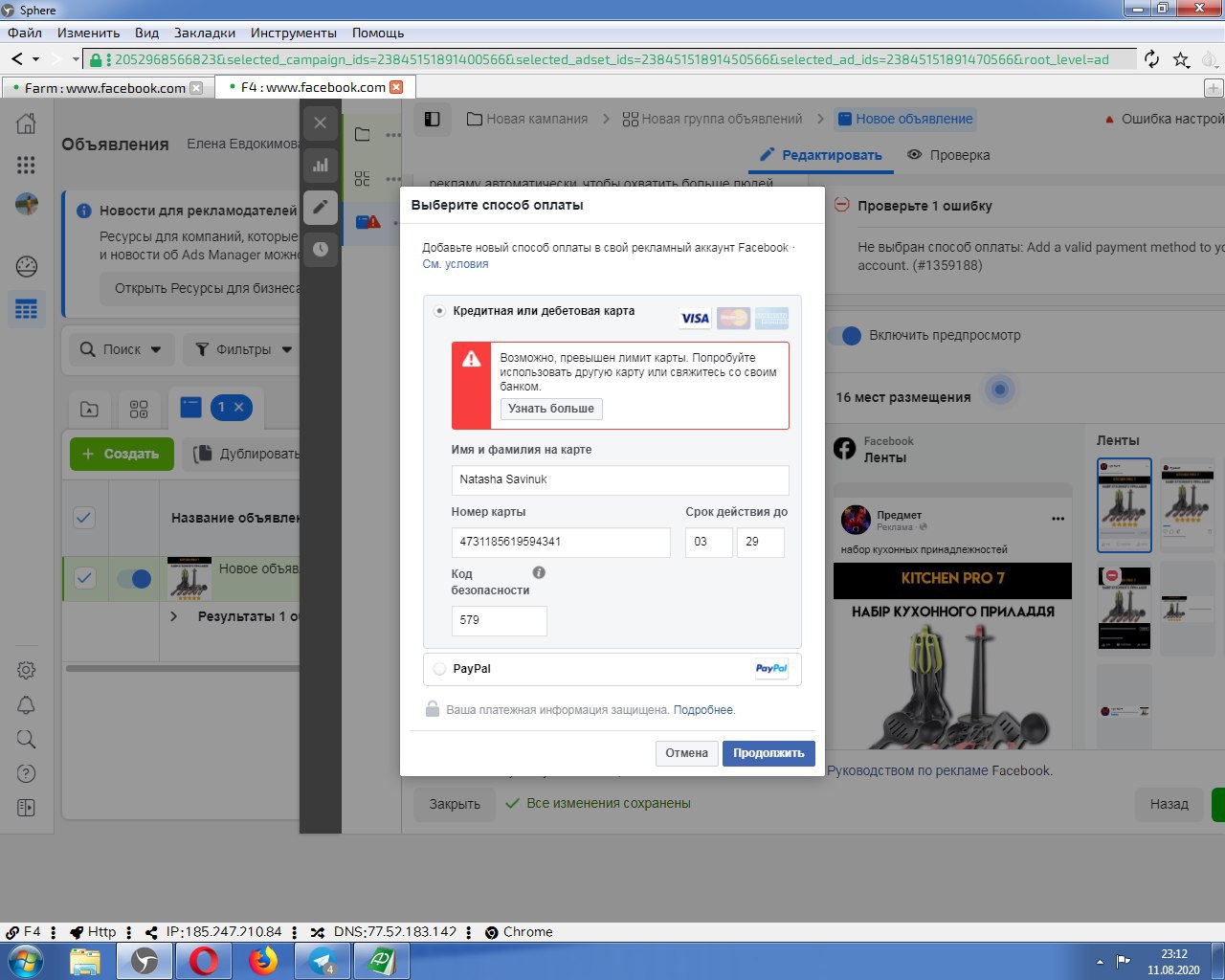Open the help question mark icon
1225x980 pixels.
(x=27, y=773)
